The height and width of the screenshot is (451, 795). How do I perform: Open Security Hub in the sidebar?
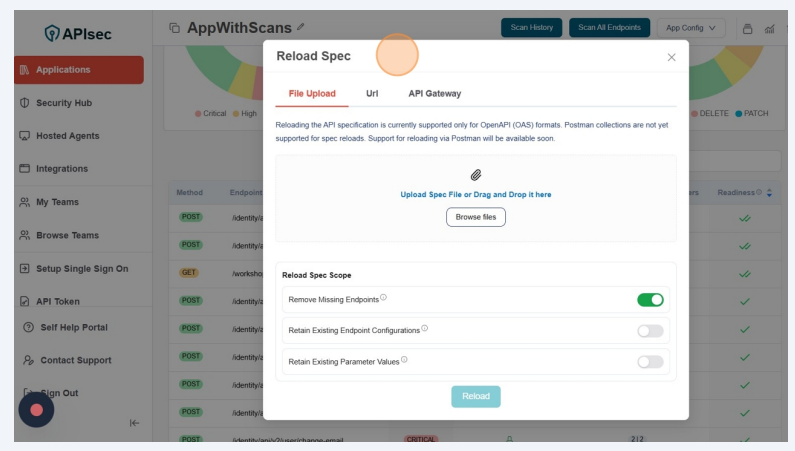point(63,103)
